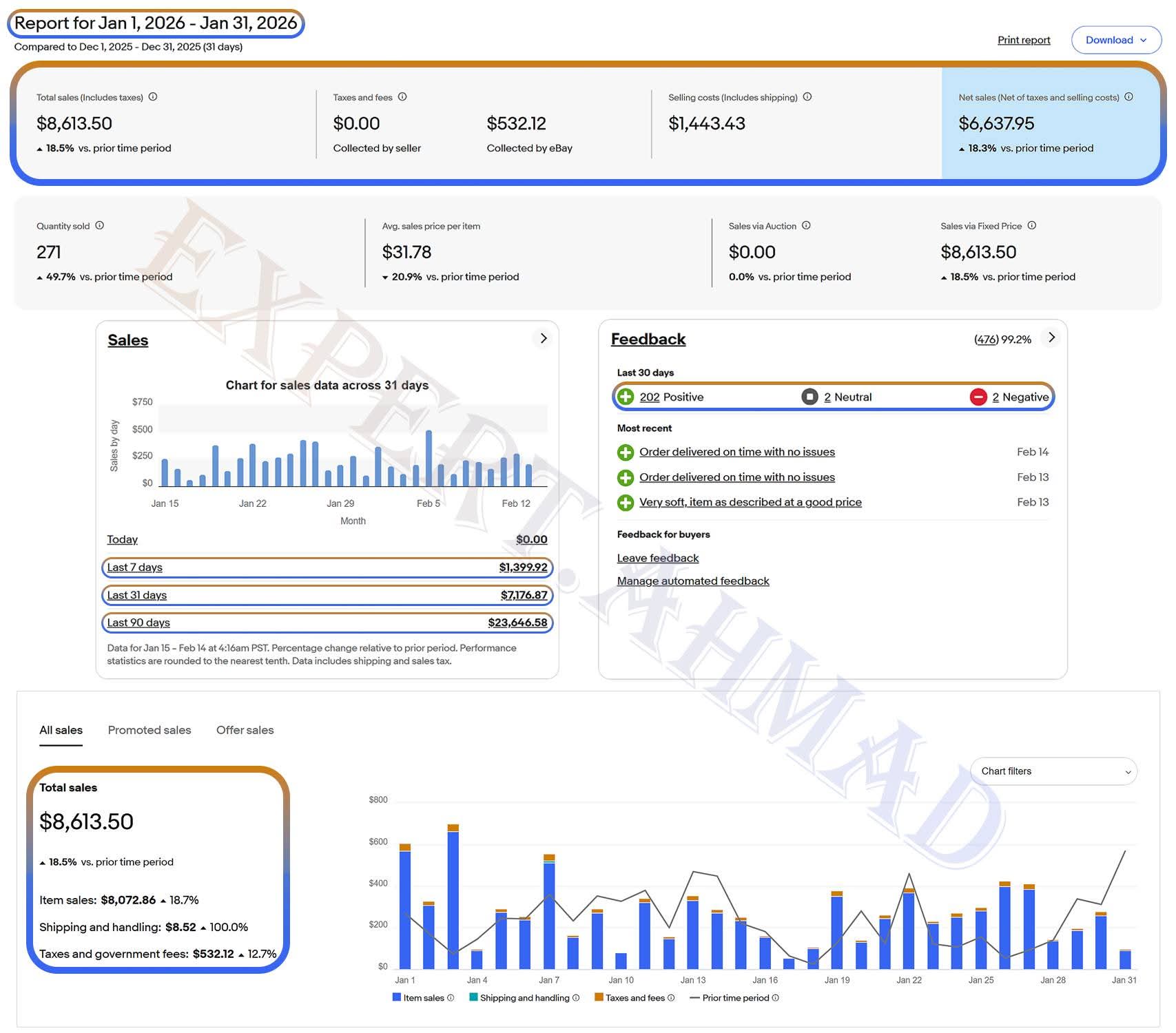
Task: Open Manage automated feedback link
Action: (693, 581)
